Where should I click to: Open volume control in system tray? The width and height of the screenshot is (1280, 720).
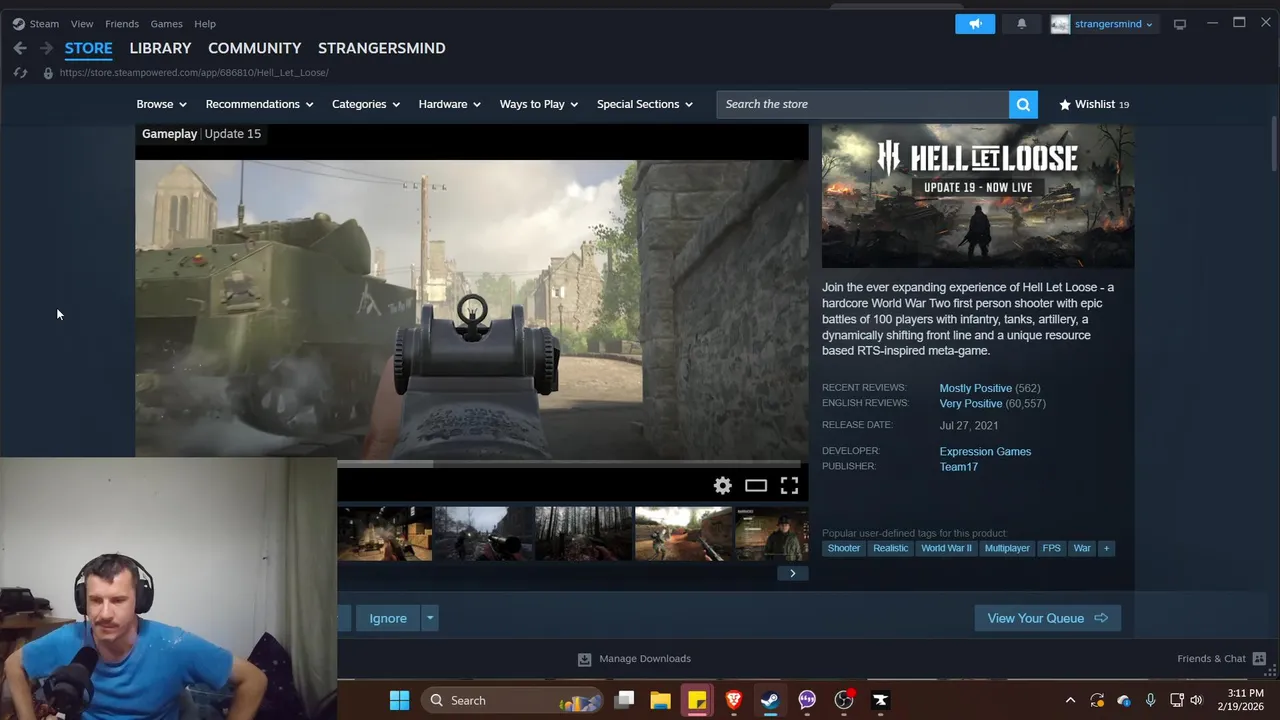click(1196, 700)
